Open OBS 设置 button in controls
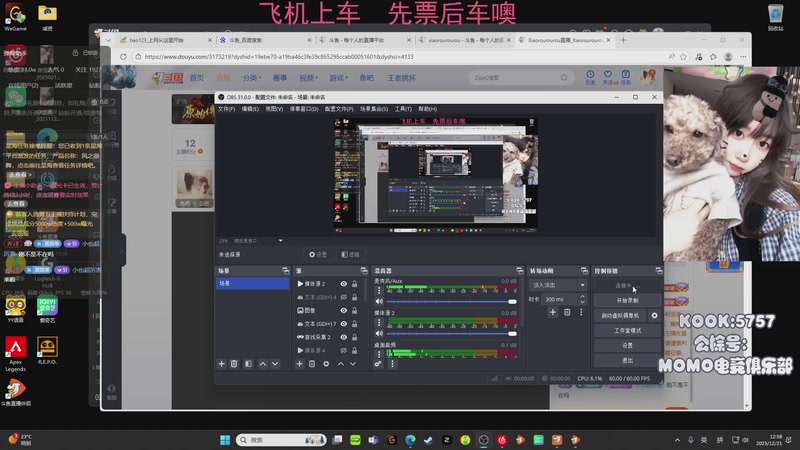This screenshot has height=450, width=800. [x=627, y=345]
